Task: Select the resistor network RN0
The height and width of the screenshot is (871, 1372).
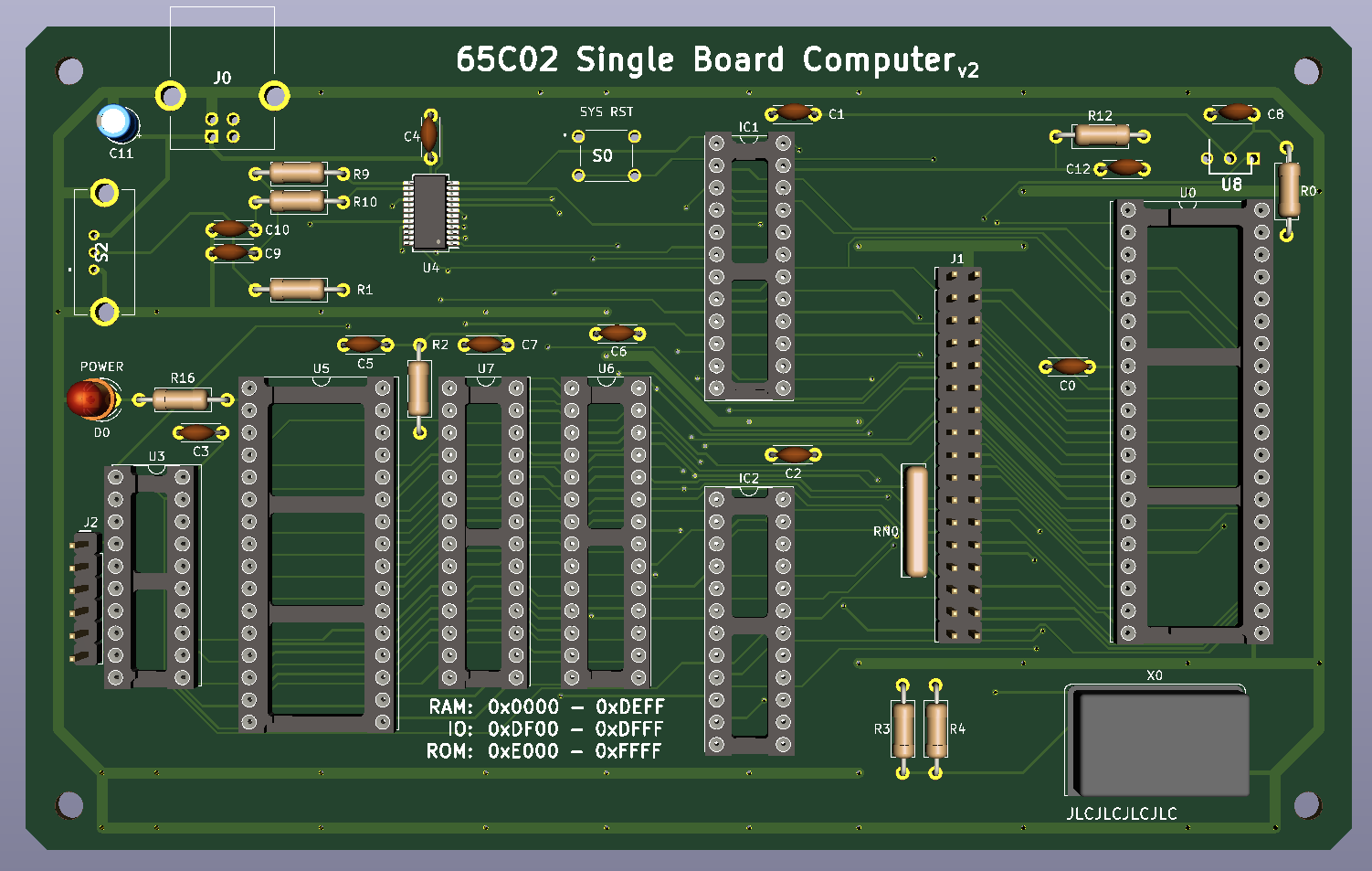Action: pos(916,522)
